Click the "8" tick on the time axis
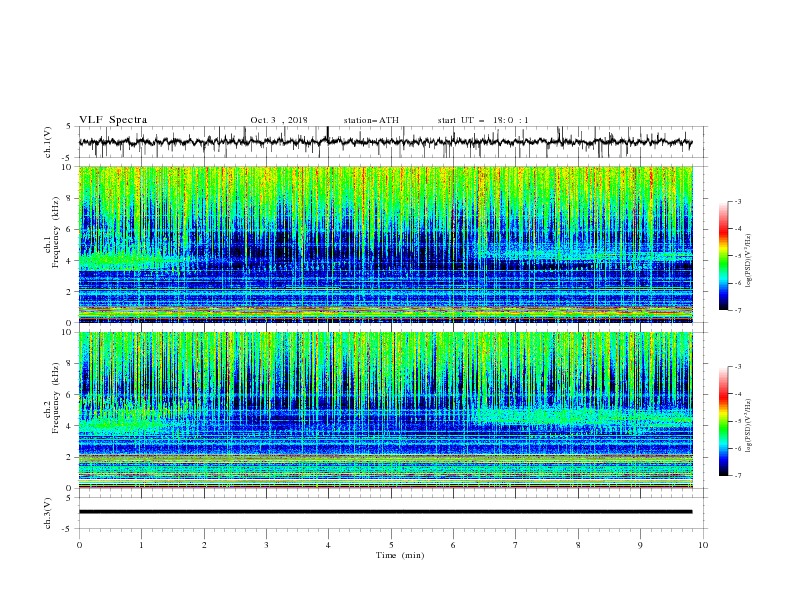 578,545
